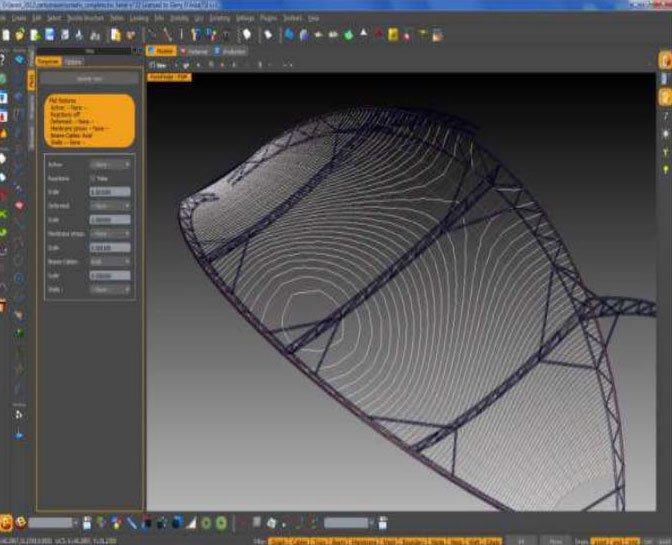
Task: Click the New file icon in the toolbar
Action: click(x=7, y=35)
